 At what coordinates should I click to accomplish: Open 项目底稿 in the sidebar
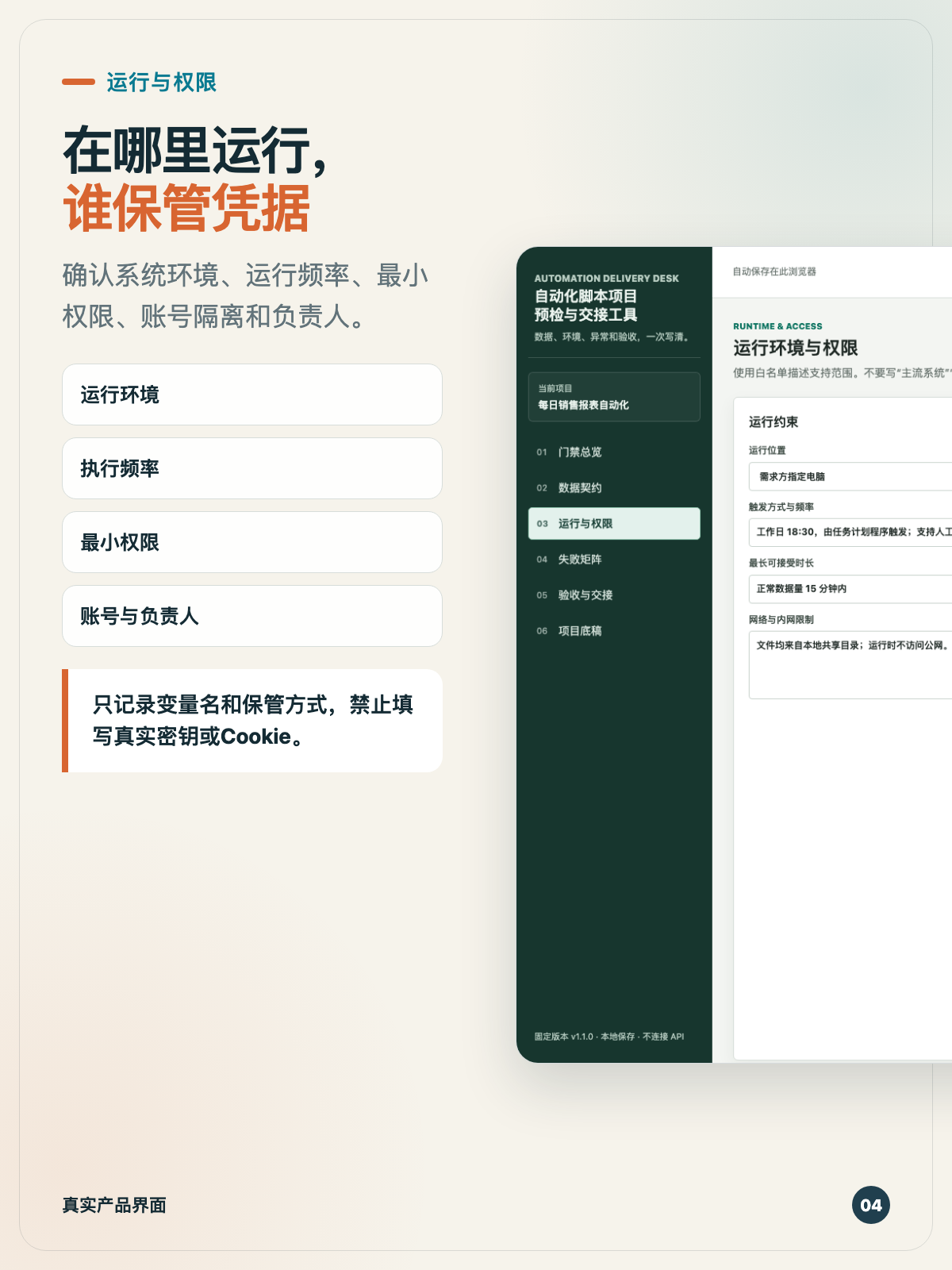coord(614,630)
